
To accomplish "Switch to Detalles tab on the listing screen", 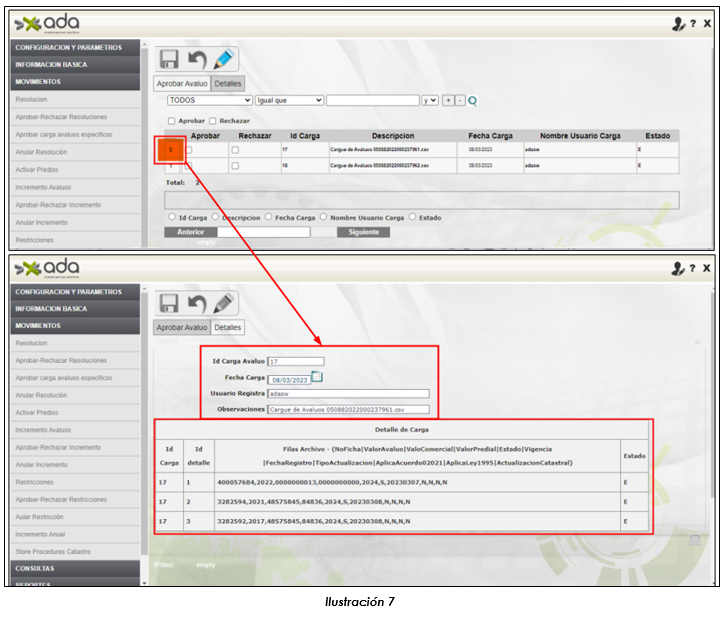I will 228,84.
